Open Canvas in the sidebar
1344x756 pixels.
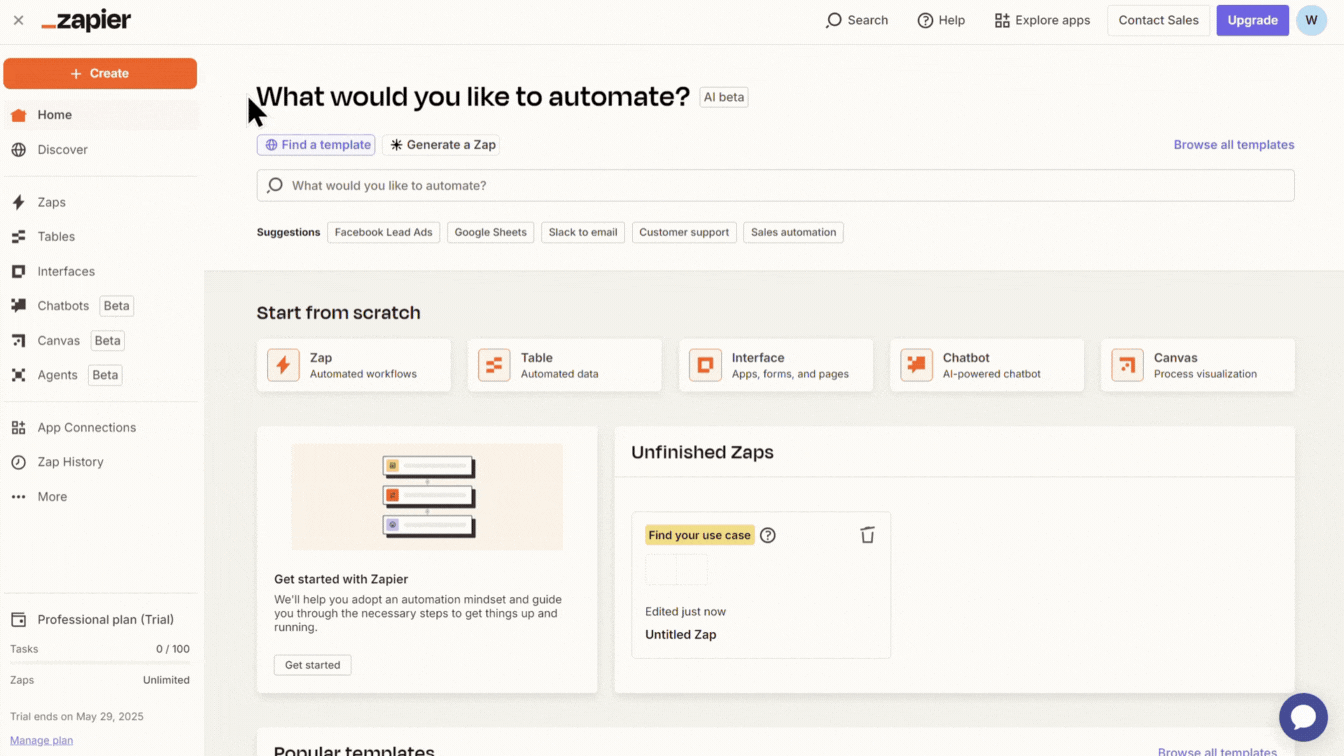[100, 340]
